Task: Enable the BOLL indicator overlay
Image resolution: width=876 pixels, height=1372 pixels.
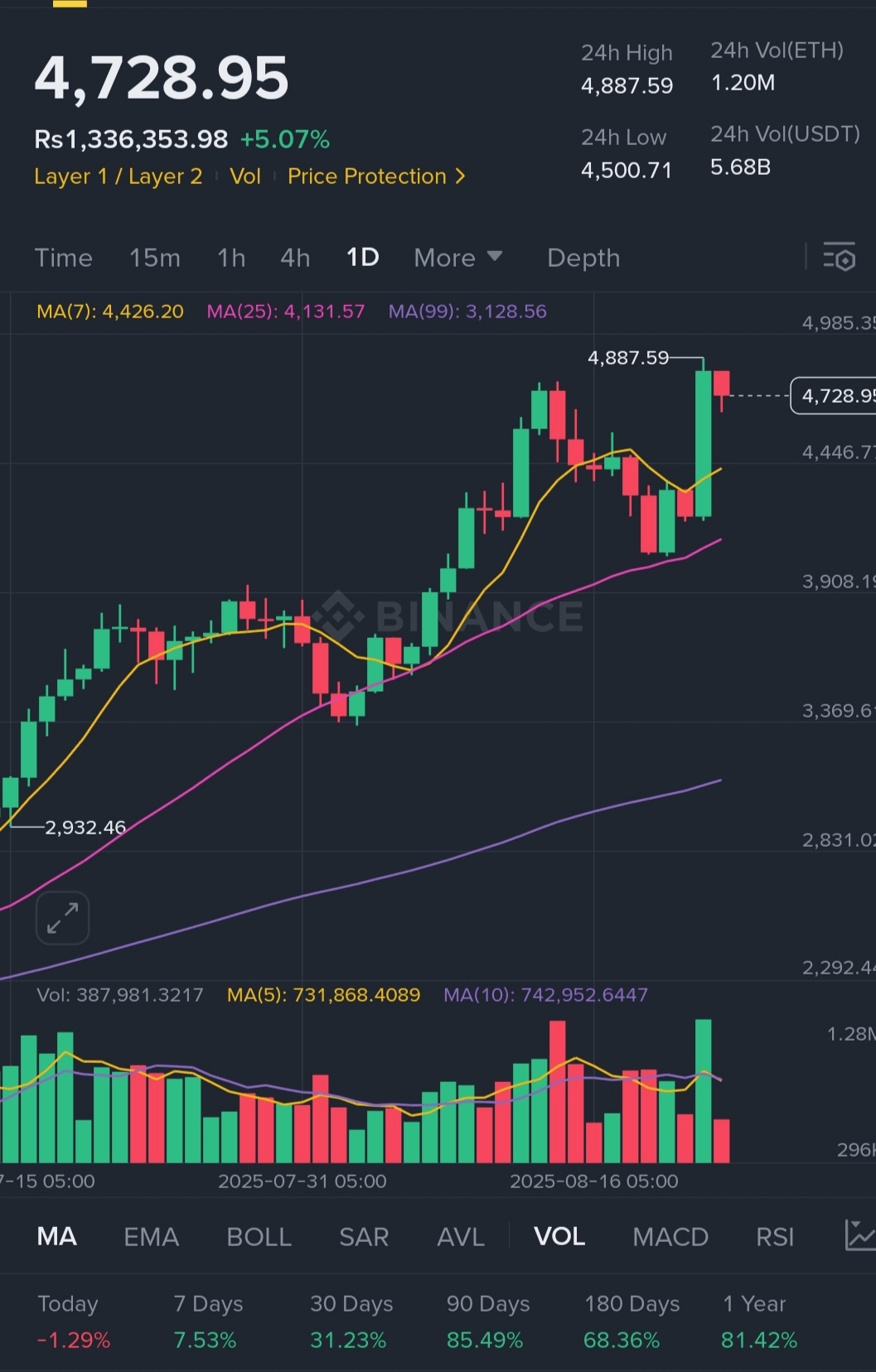Action: 259,1237
